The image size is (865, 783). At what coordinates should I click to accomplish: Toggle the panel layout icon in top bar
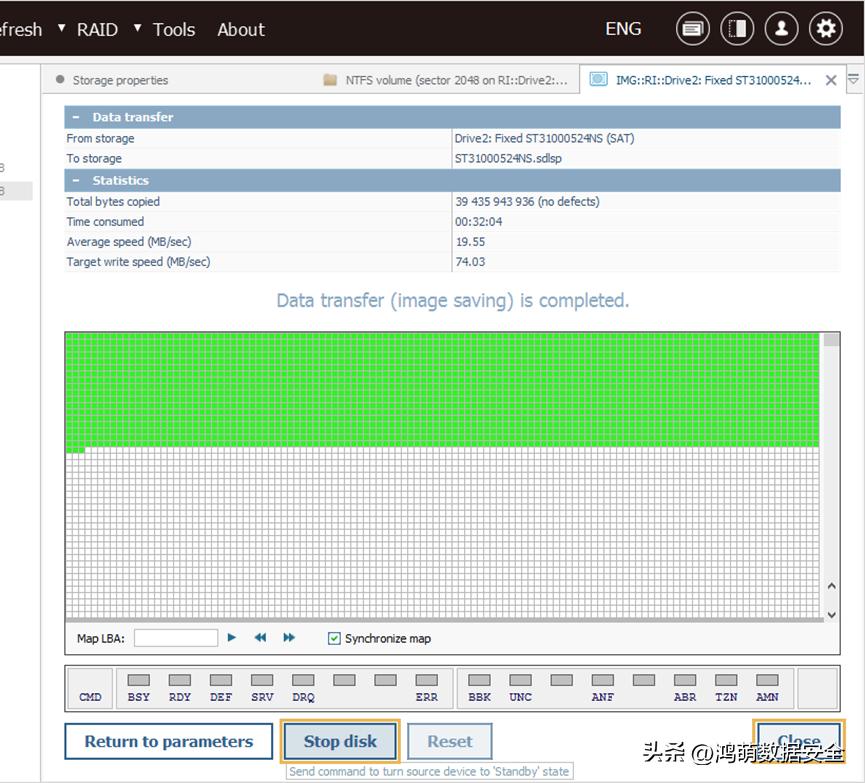737,29
